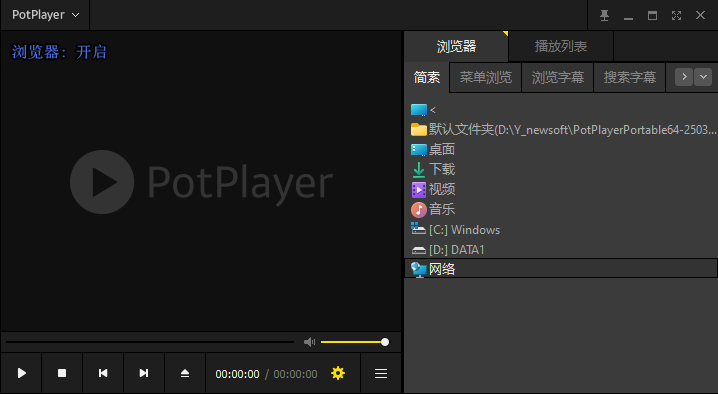Switch to the 播放列表 tab
The width and height of the screenshot is (718, 394).
tap(561, 46)
